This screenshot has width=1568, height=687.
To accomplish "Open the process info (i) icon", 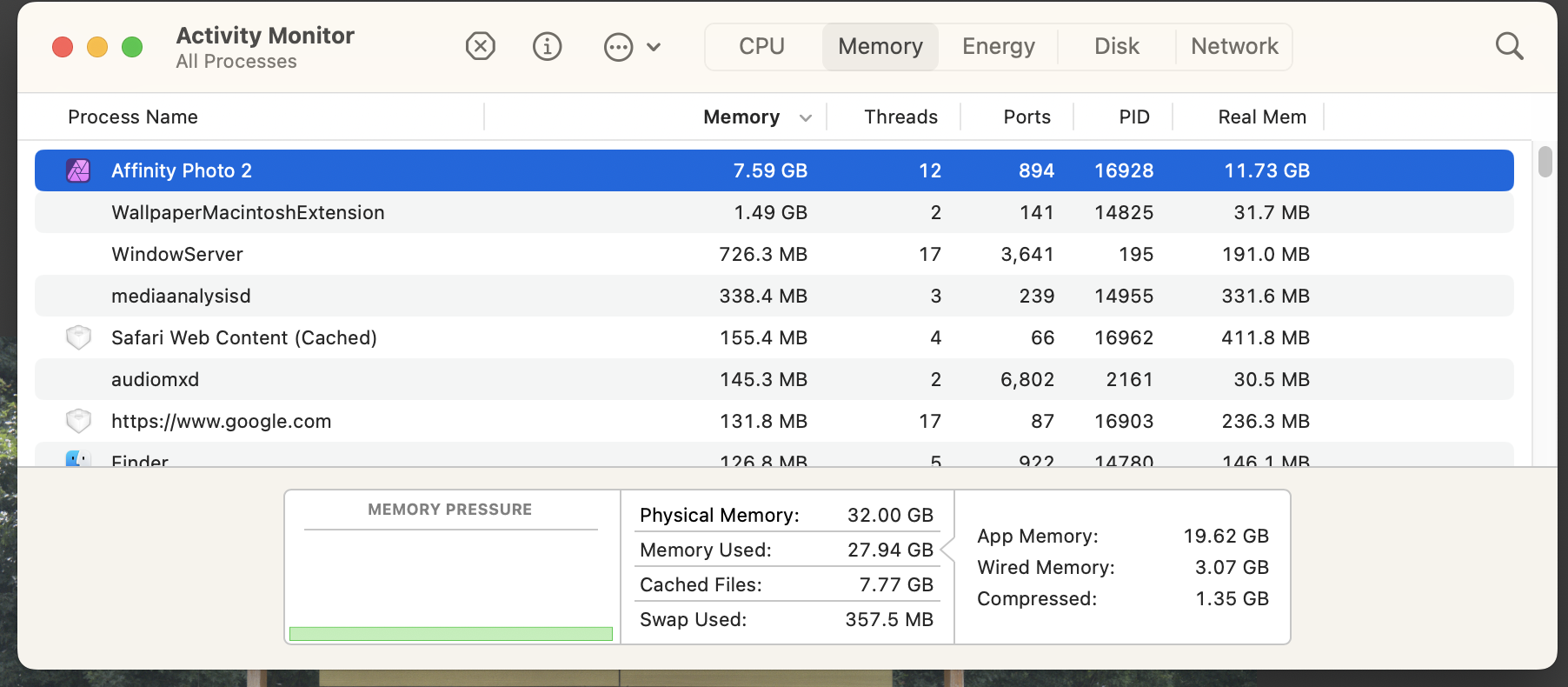I will pos(548,46).
